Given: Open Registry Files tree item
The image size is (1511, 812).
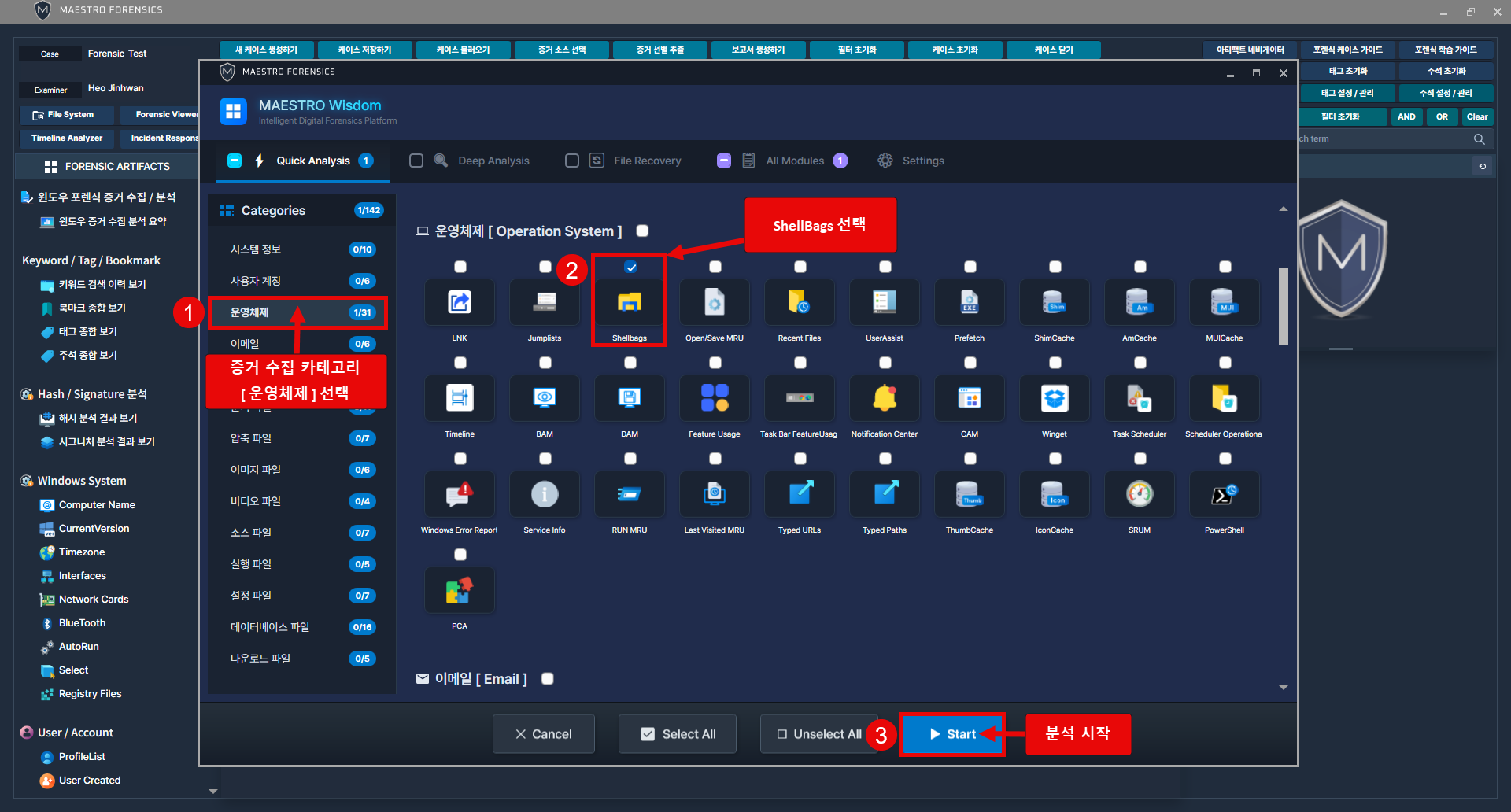Looking at the screenshot, I should point(90,694).
